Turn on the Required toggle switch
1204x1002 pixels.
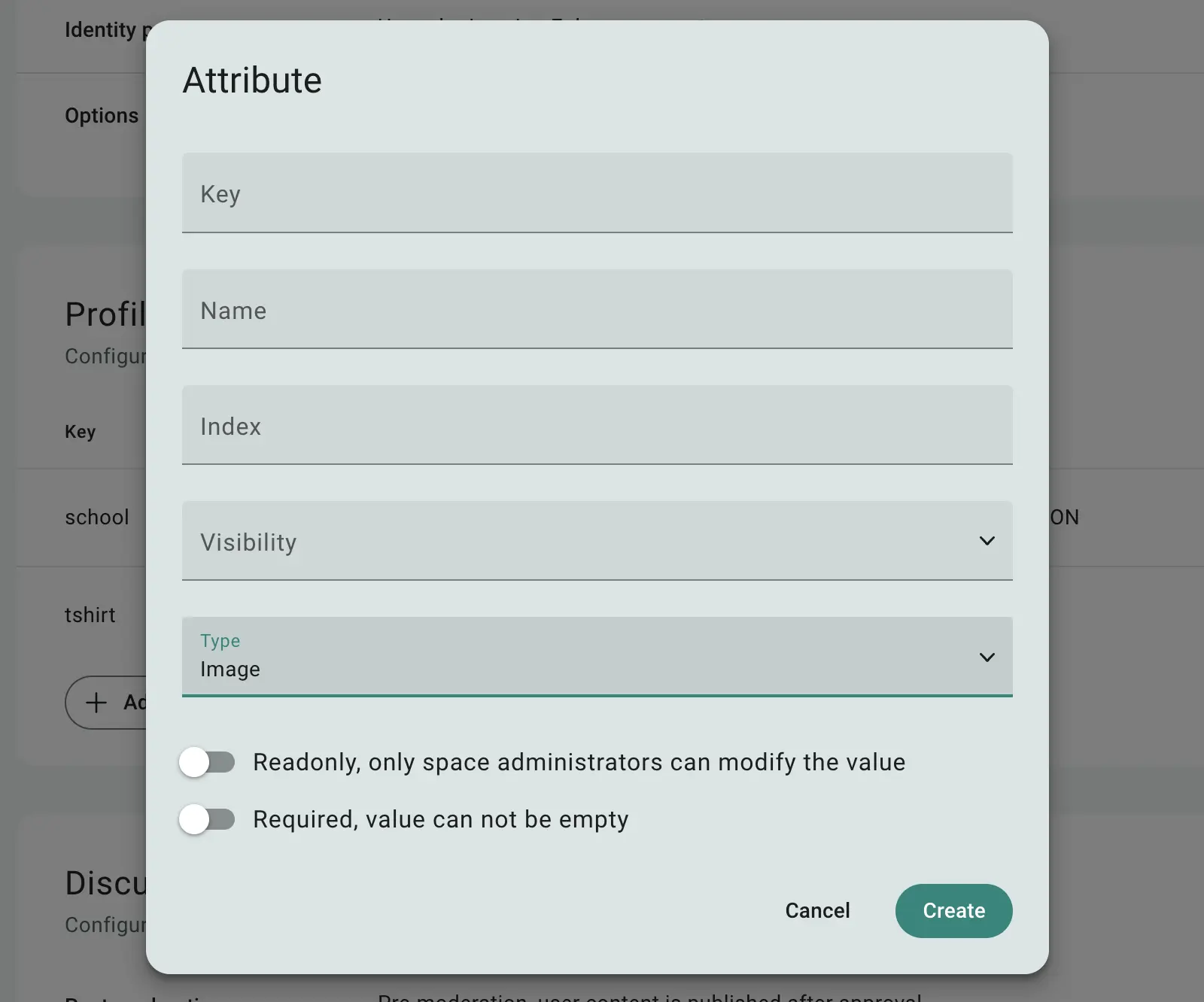pos(207,819)
